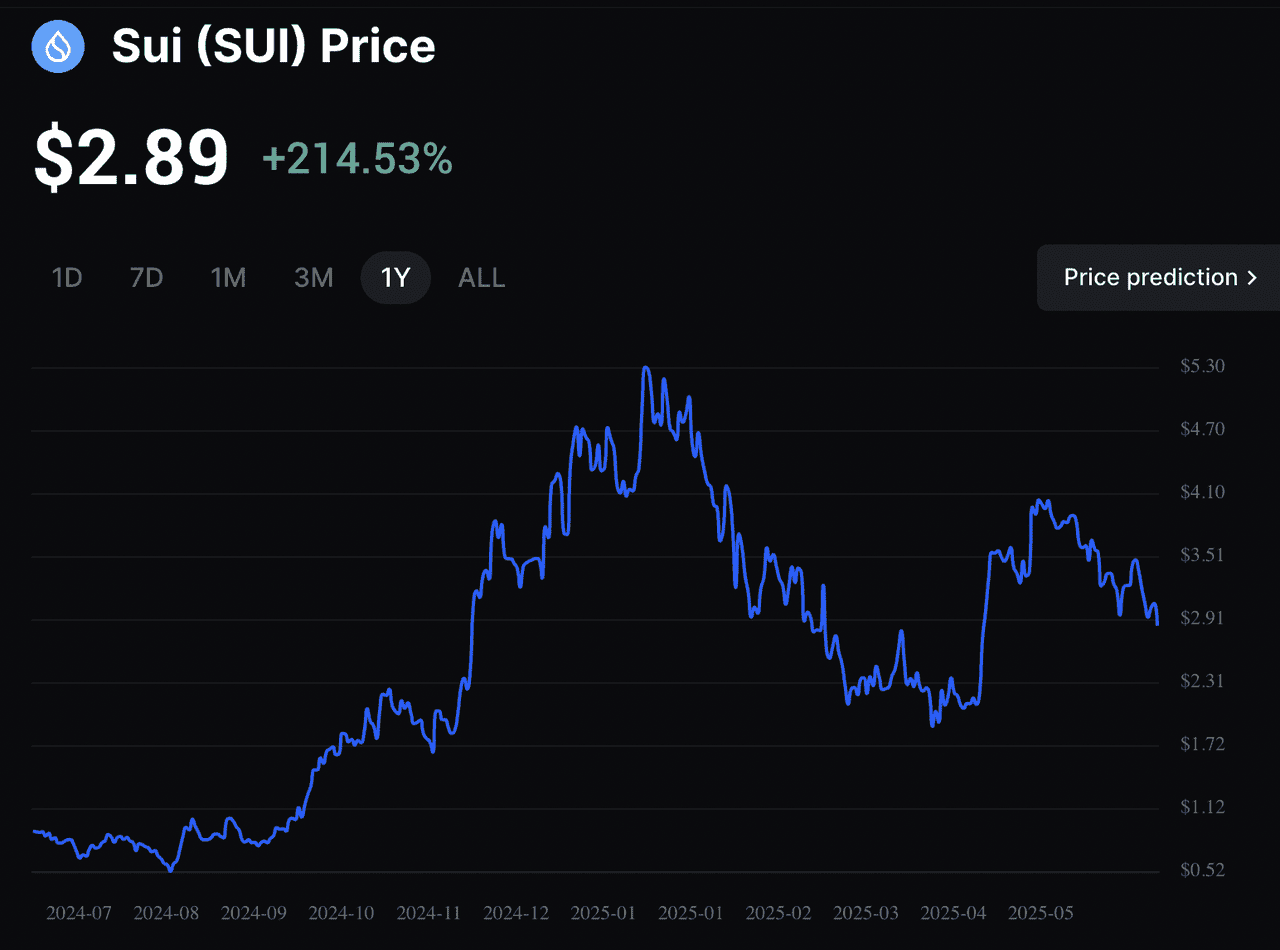Click the Sui (SUI) Price heading

(x=273, y=47)
